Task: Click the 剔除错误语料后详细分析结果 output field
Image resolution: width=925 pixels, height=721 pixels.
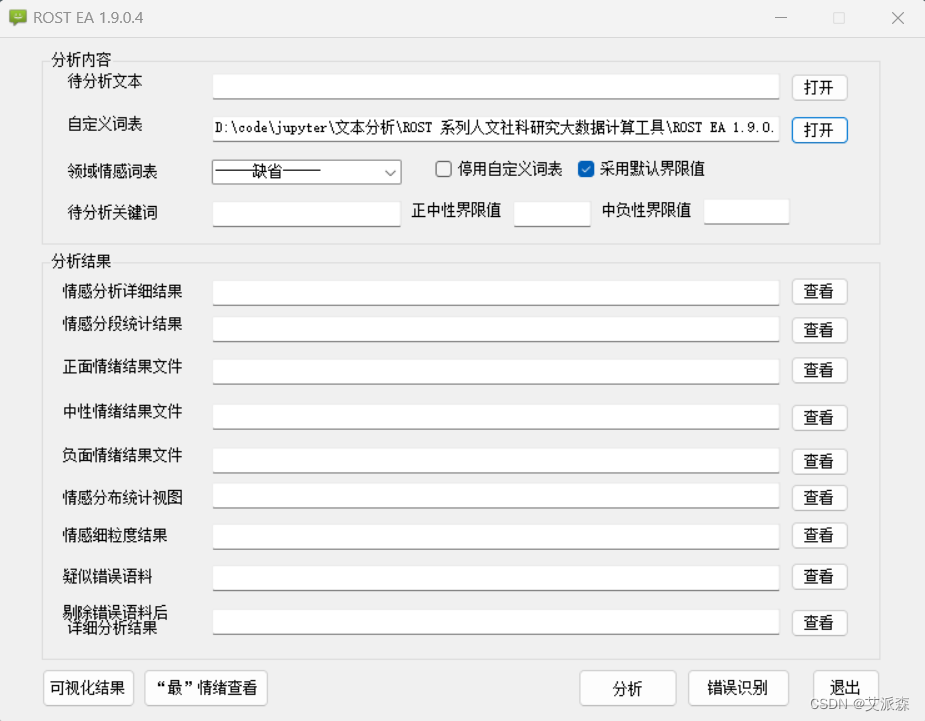Action: tap(496, 622)
